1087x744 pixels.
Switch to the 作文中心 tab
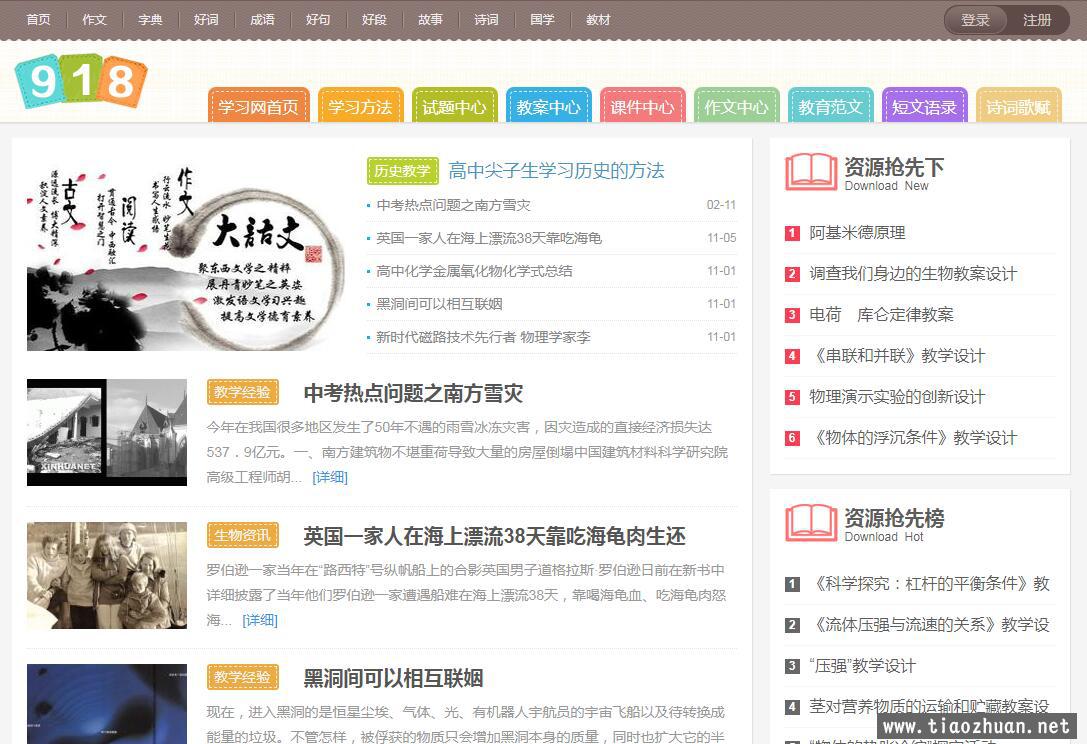click(x=736, y=106)
